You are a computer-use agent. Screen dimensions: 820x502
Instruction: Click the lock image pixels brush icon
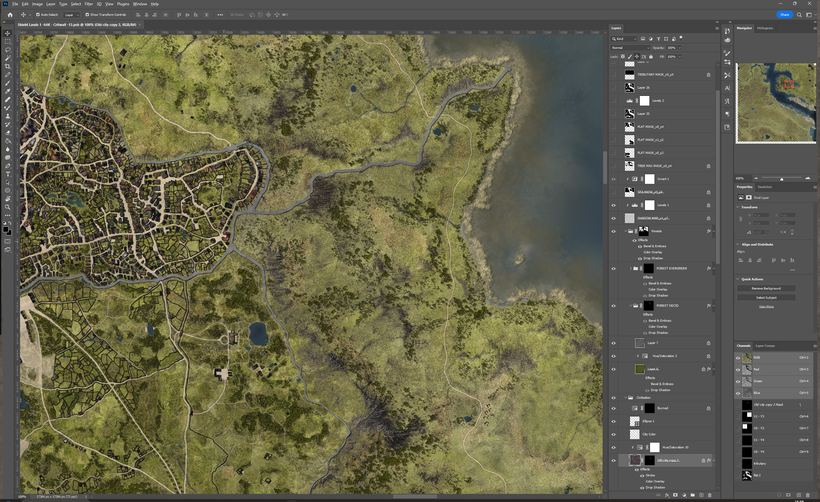tap(630, 56)
